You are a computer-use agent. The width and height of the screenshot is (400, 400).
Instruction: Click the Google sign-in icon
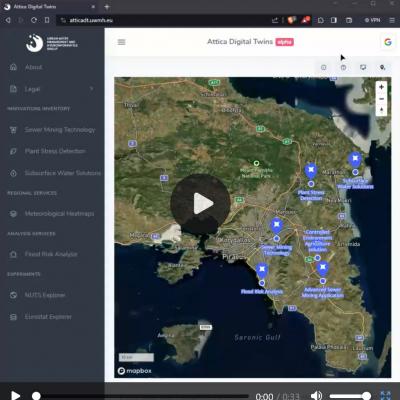tap(388, 42)
